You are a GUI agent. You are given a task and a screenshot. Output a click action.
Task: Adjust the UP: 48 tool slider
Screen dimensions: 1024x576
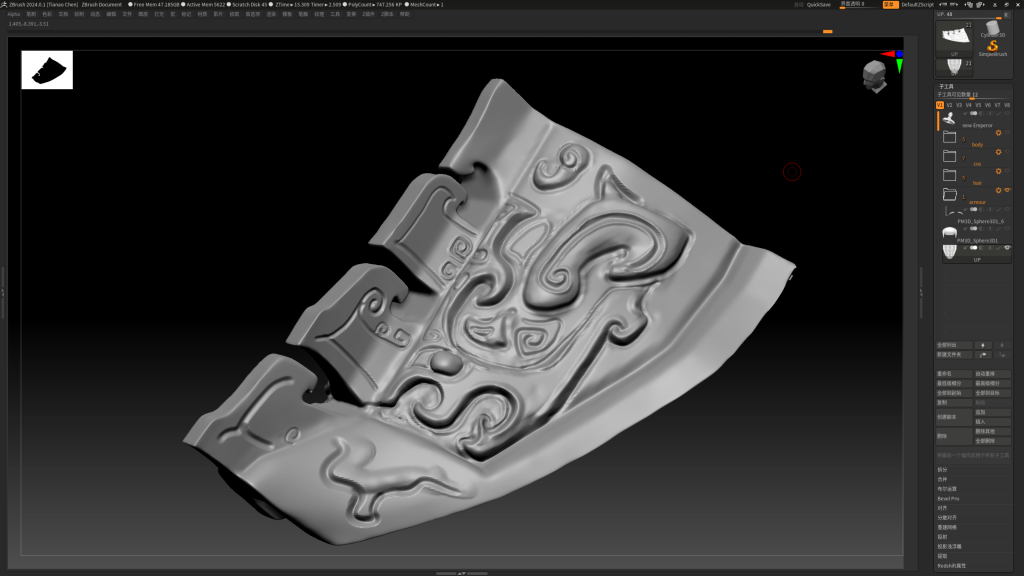pyautogui.click(x=969, y=14)
